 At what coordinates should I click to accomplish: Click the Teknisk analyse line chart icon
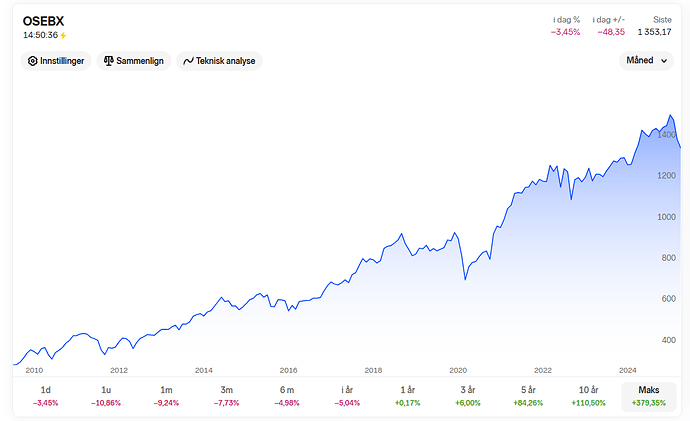tap(188, 61)
